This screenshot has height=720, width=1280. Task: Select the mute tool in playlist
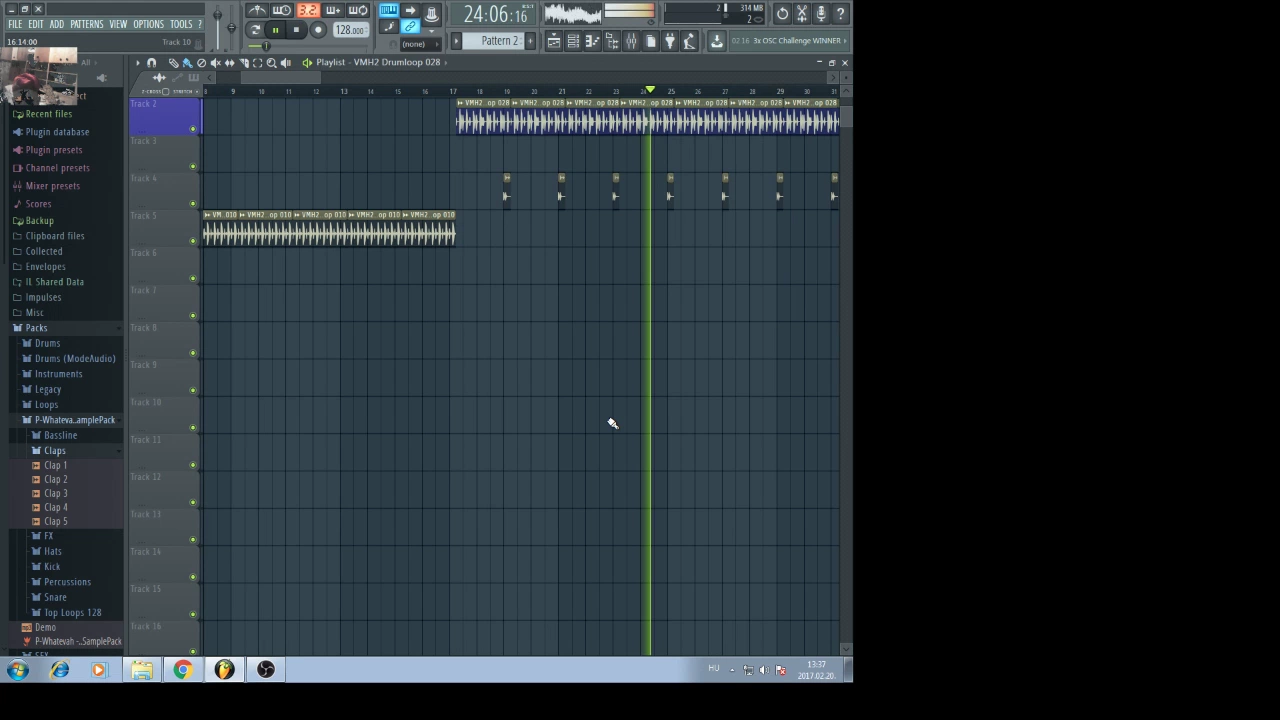[215, 63]
